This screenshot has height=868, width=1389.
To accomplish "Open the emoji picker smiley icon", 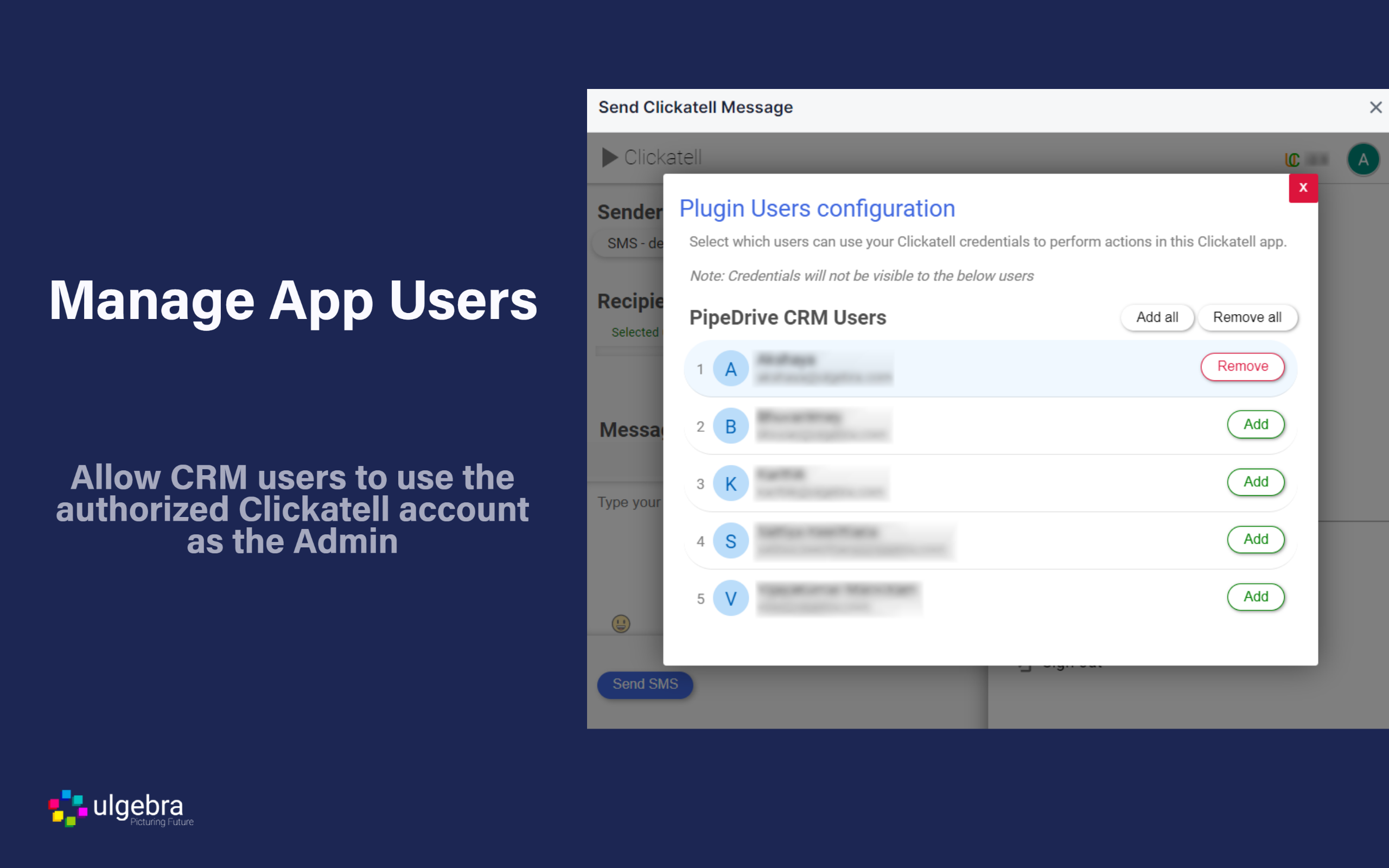I will point(621,623).
